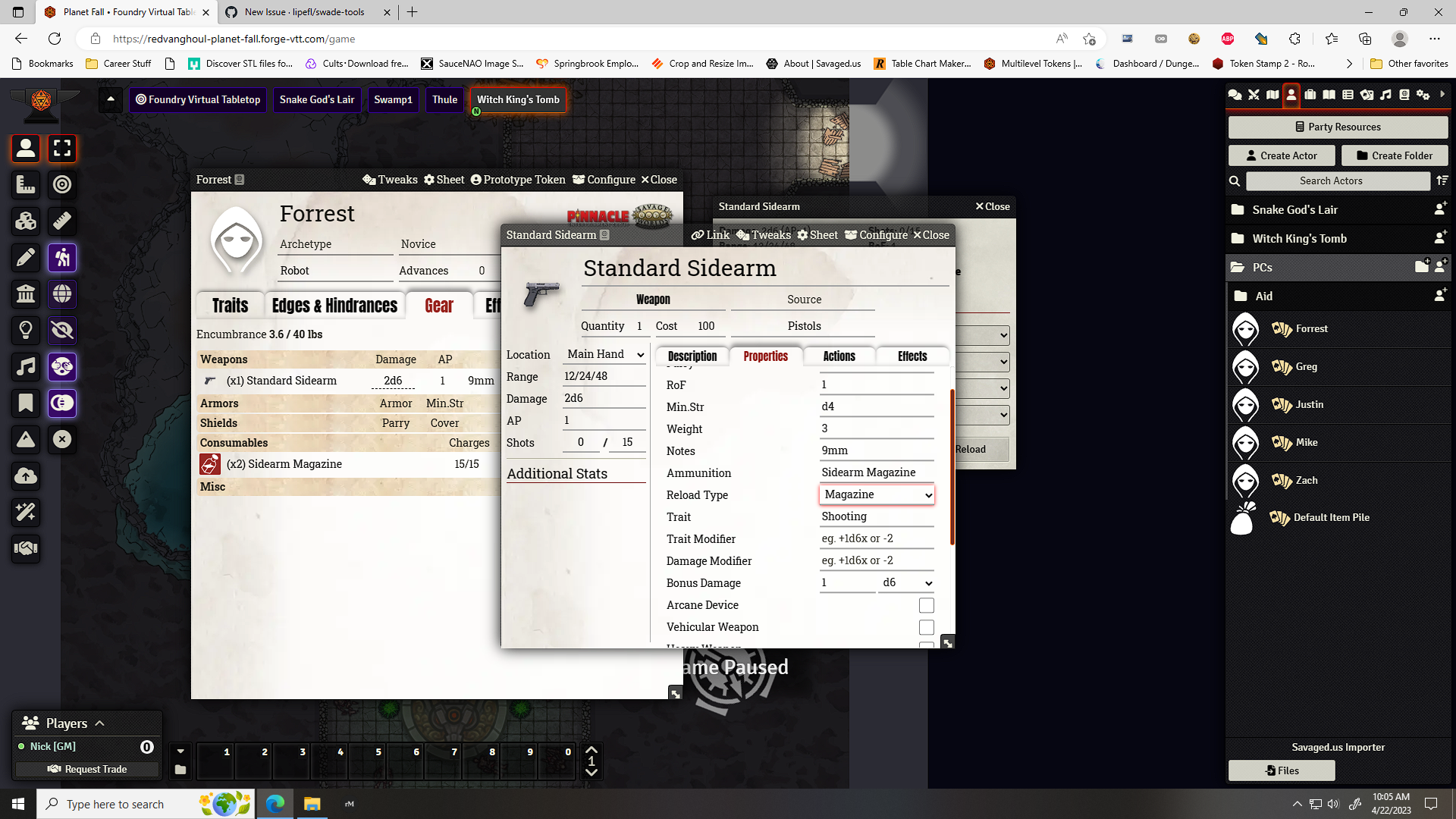Click the Create Actor button

(1282, 155)
